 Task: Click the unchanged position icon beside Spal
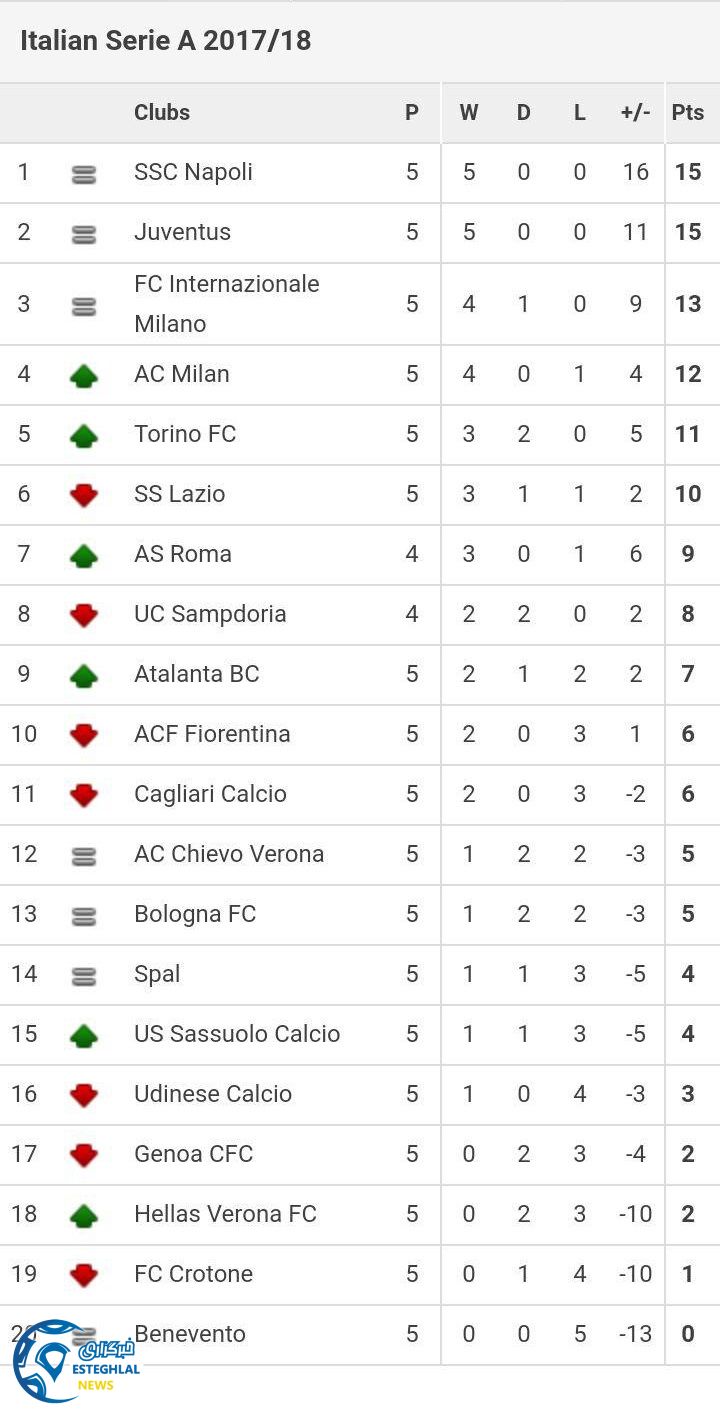(84, 975)
